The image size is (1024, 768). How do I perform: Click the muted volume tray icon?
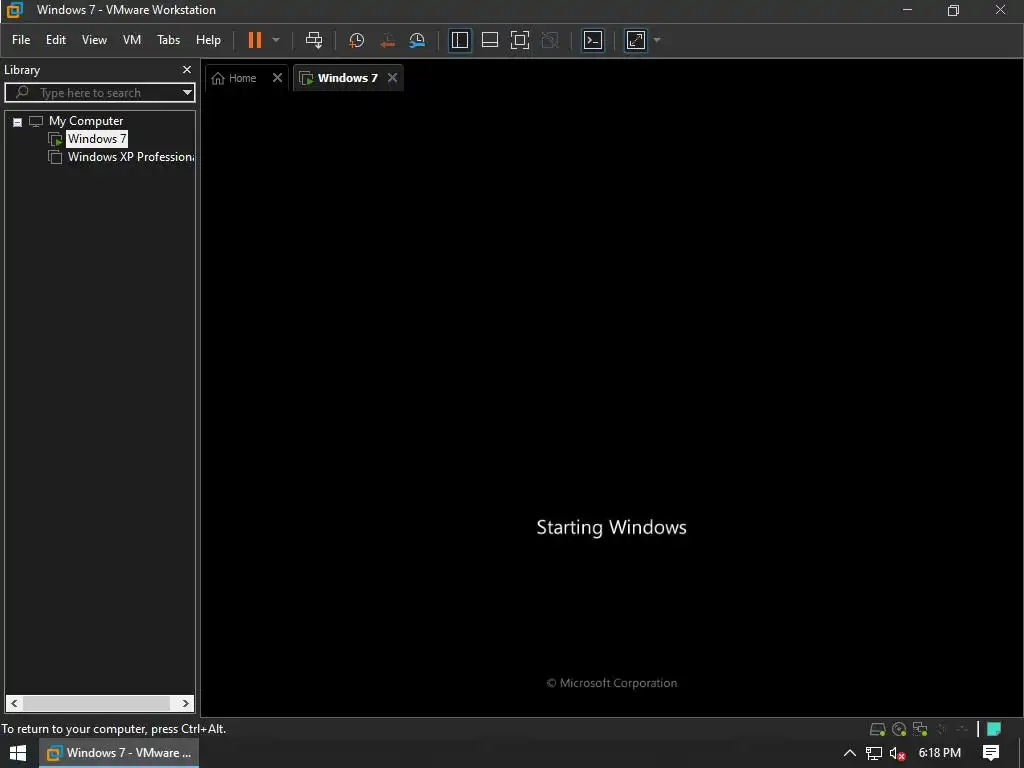point(897,753)
